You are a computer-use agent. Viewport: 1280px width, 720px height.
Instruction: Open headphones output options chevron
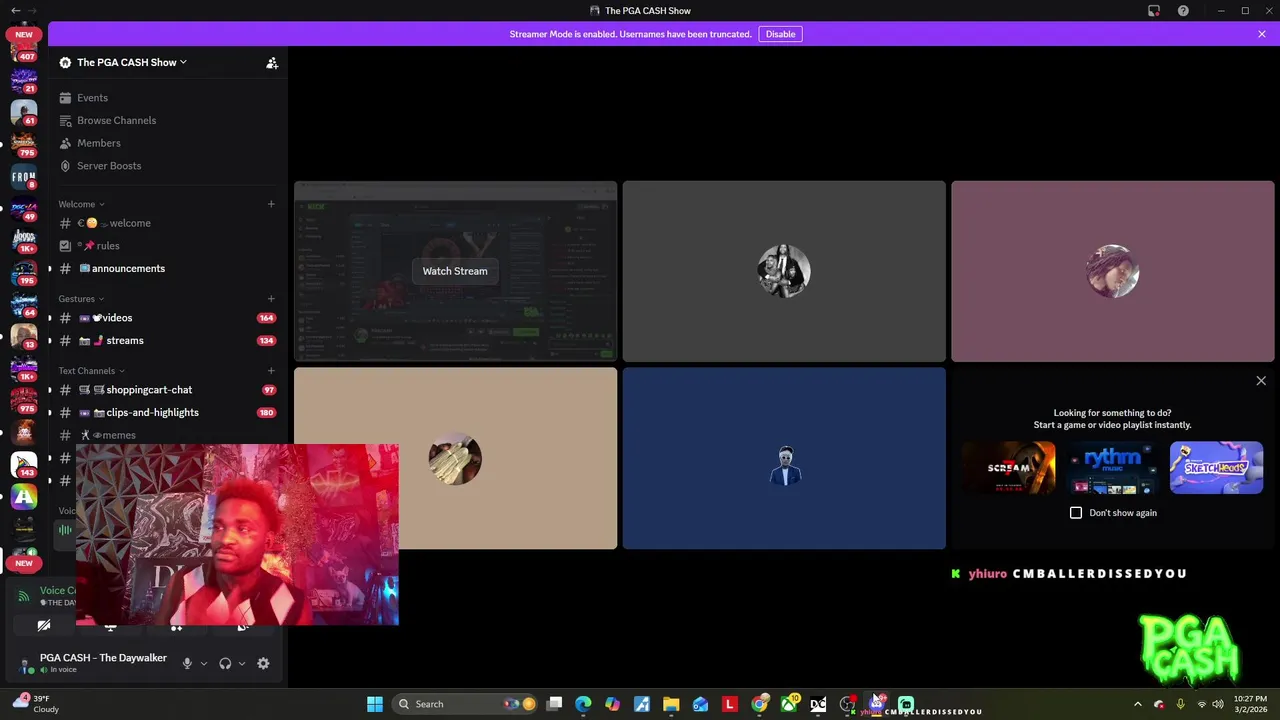coord(242,663)
